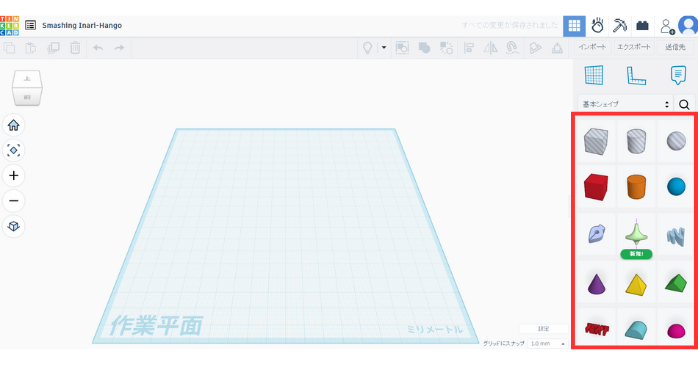The height and width of the screenshot is (365, 698).
Task: Open the Bricks mode icon
Action: [642, 26]
